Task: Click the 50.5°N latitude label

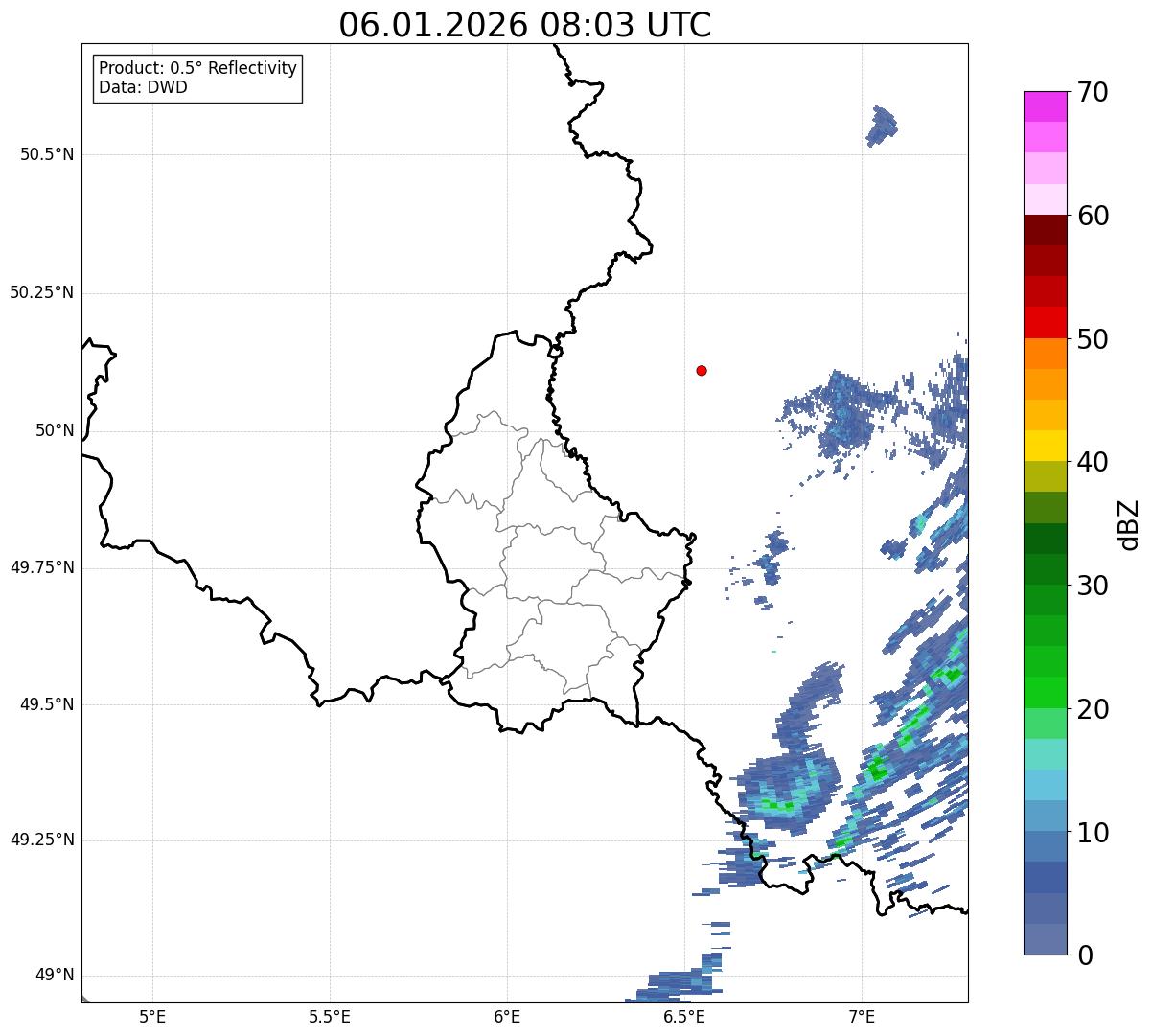Action: point(47,154)
